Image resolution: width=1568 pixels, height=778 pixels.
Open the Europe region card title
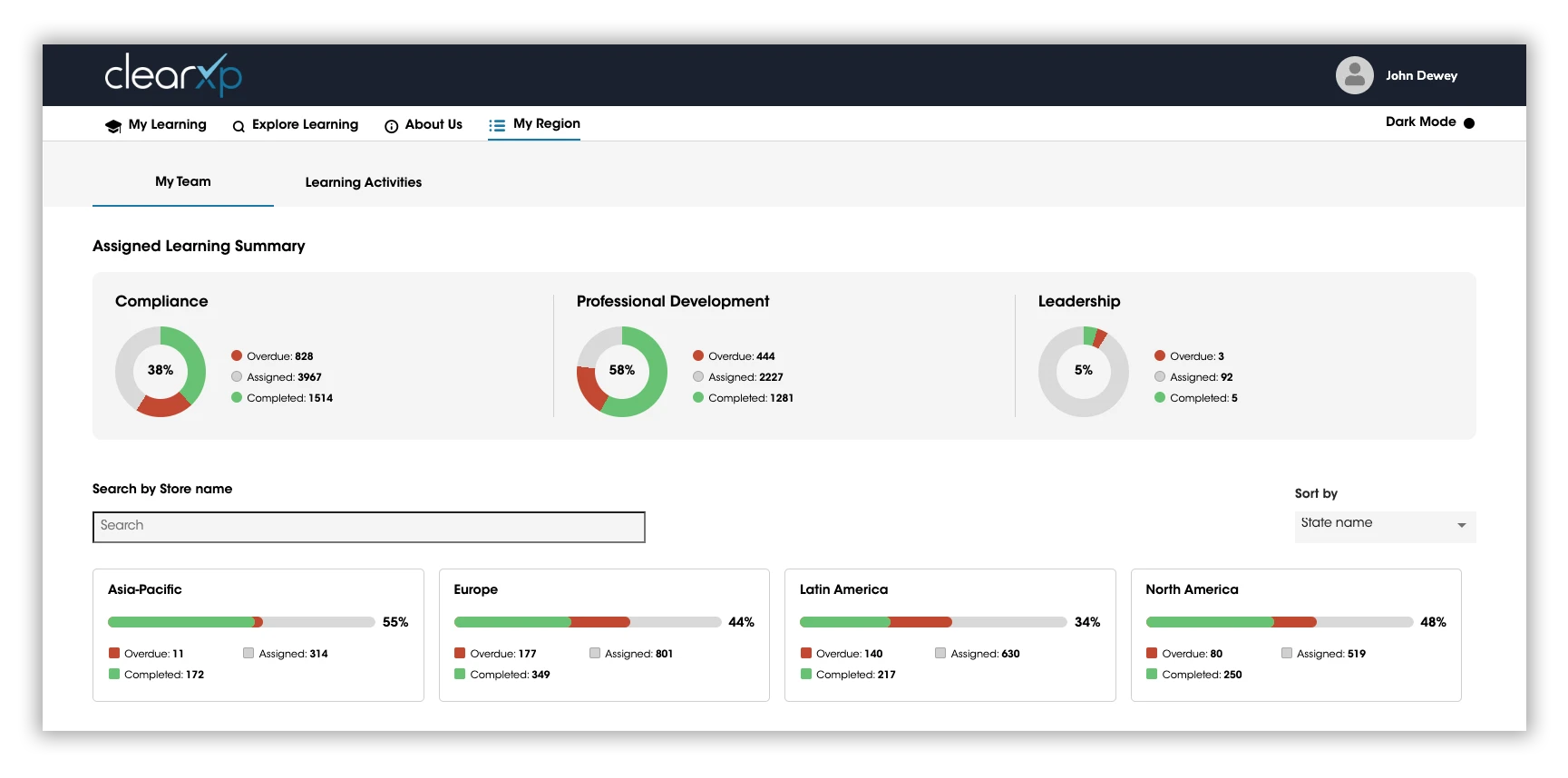pos(475,589)
